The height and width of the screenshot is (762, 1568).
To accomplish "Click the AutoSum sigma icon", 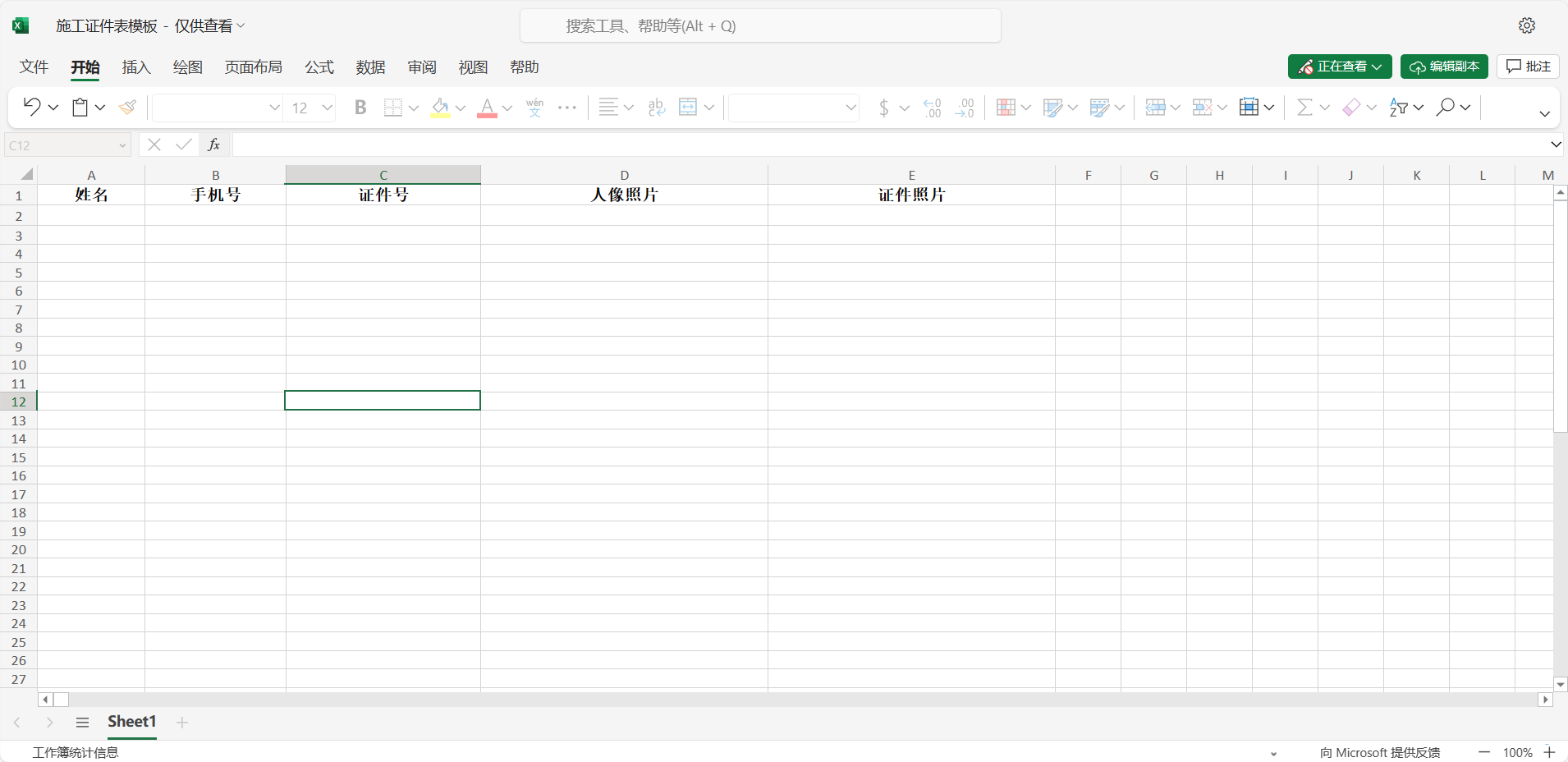I will (1304, 107).
